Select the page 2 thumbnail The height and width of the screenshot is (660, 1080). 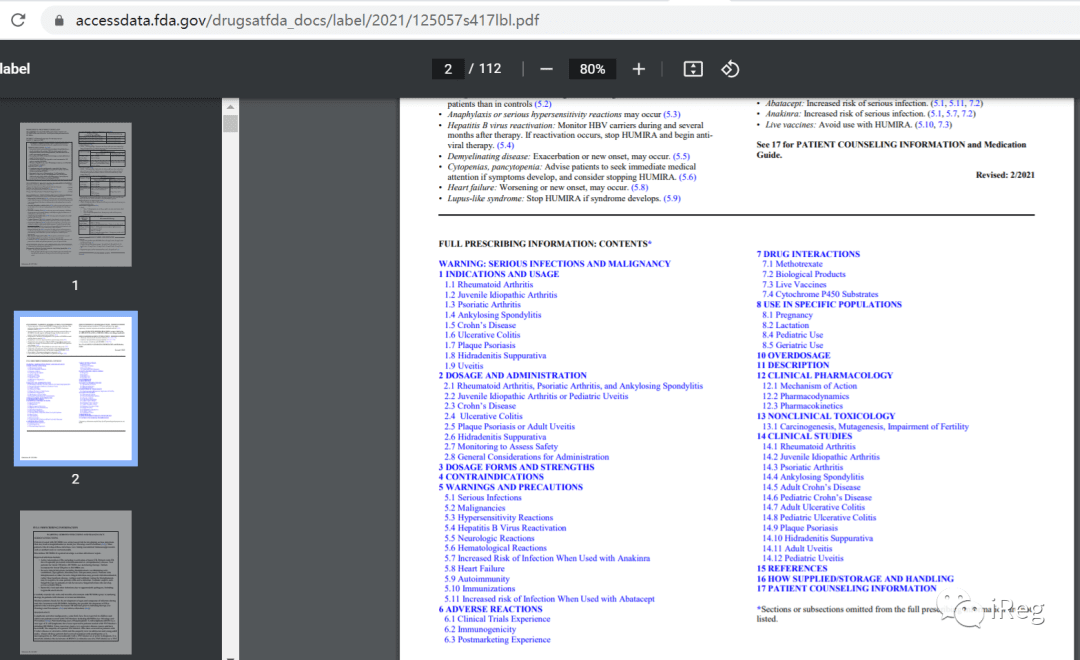click(76, 389)
